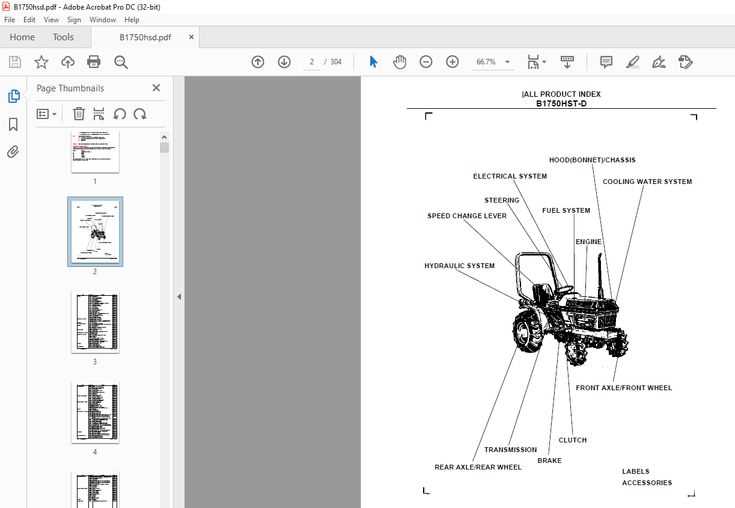
Task: Click the HYDRAULIC SYSTEM label
Action: tap(459, 266)
